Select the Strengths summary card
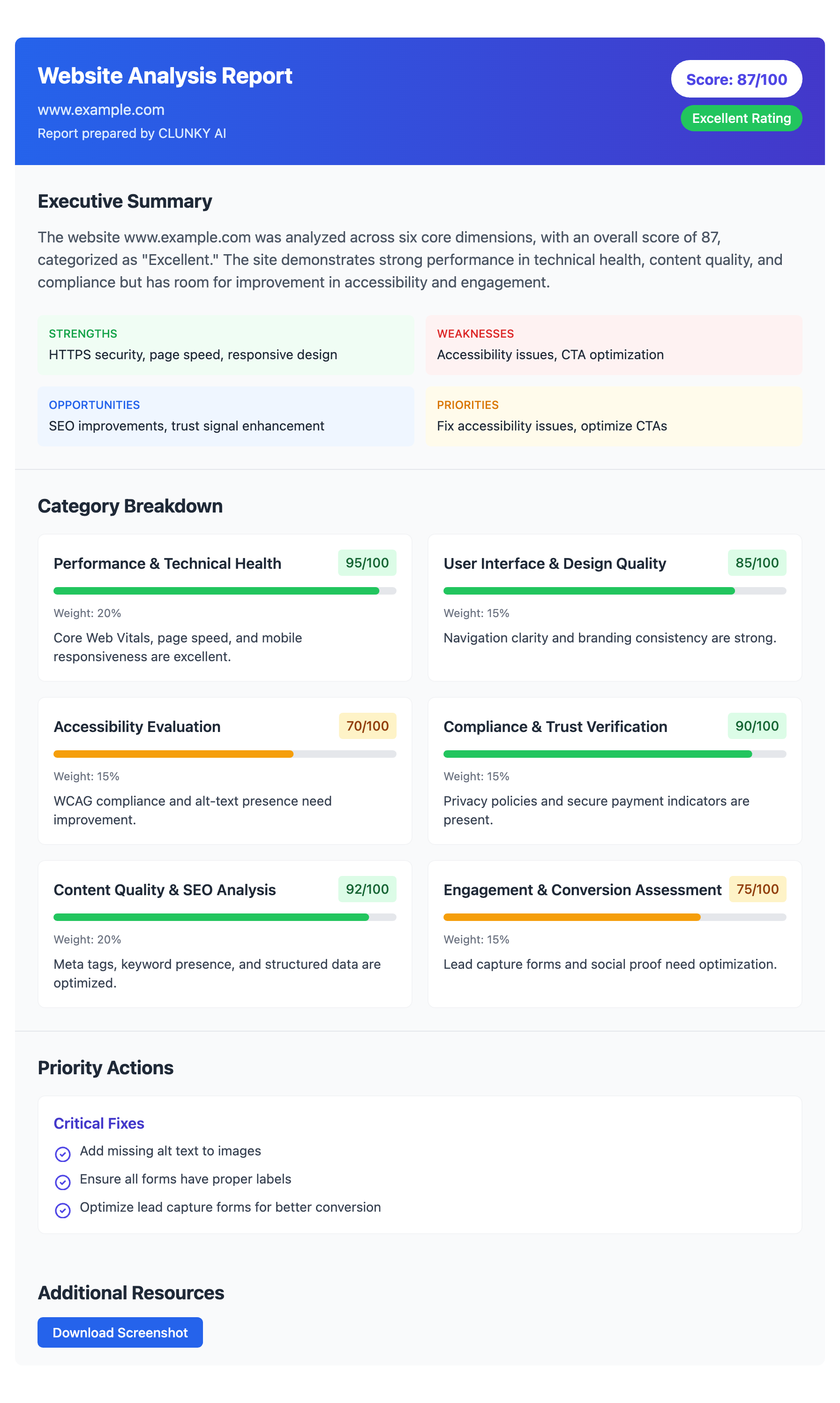This screenshot has height=1403, width=840. [226, 345]
